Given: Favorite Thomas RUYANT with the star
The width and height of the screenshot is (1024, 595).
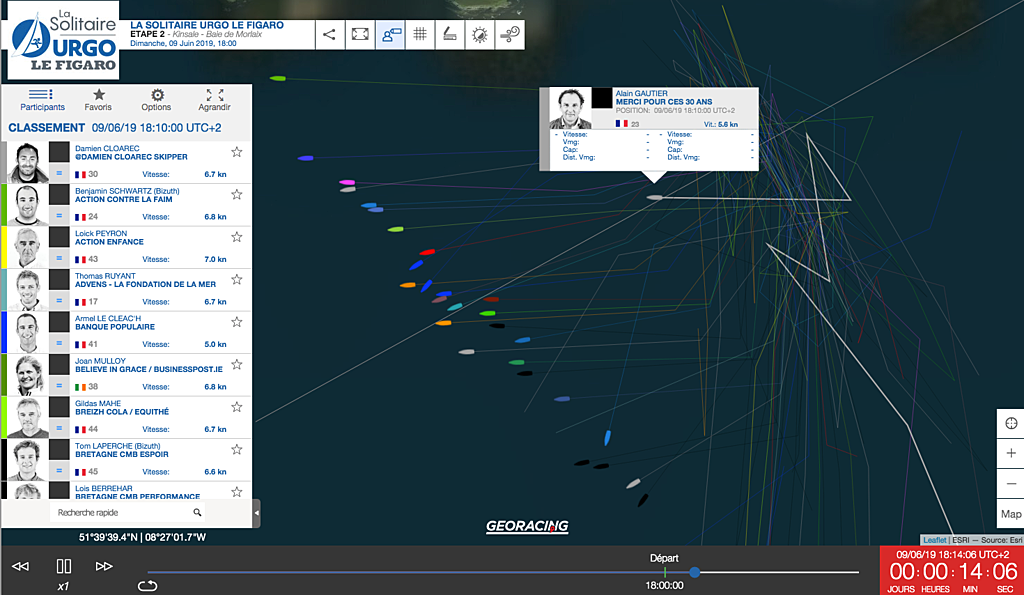Looking at the screenshot, I should click(x=236, y=280).
